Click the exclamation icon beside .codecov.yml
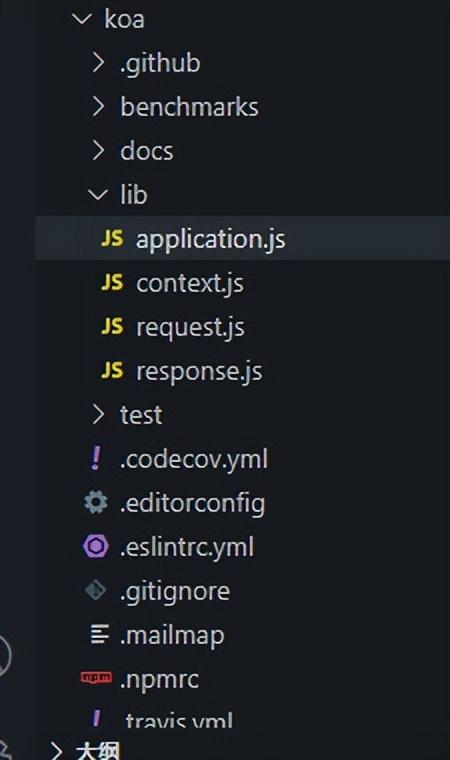Screen dimensions: 450x760 pyautogui.click(x=96, y=458)
